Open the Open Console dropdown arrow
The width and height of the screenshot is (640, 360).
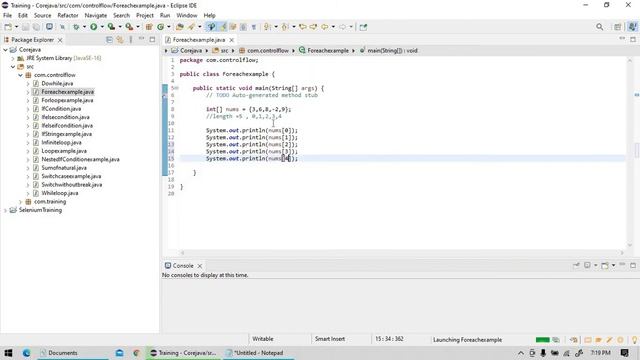pyautogui.click(x=613, y=265)
